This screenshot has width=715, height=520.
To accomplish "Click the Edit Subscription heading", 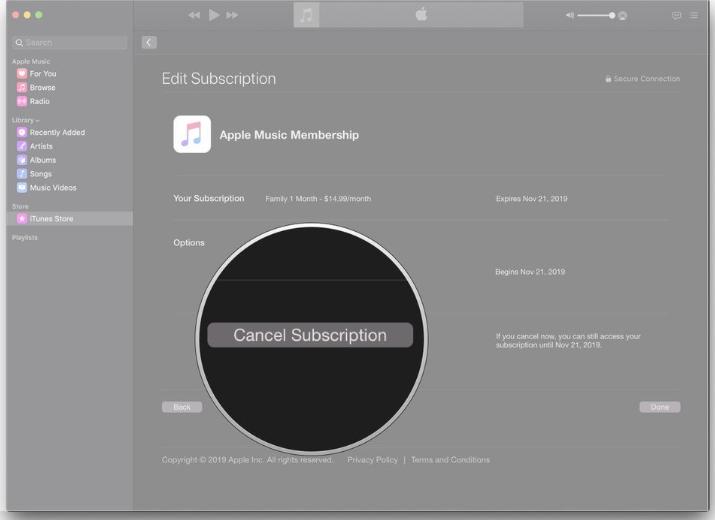I will click(x=219, y=78).
